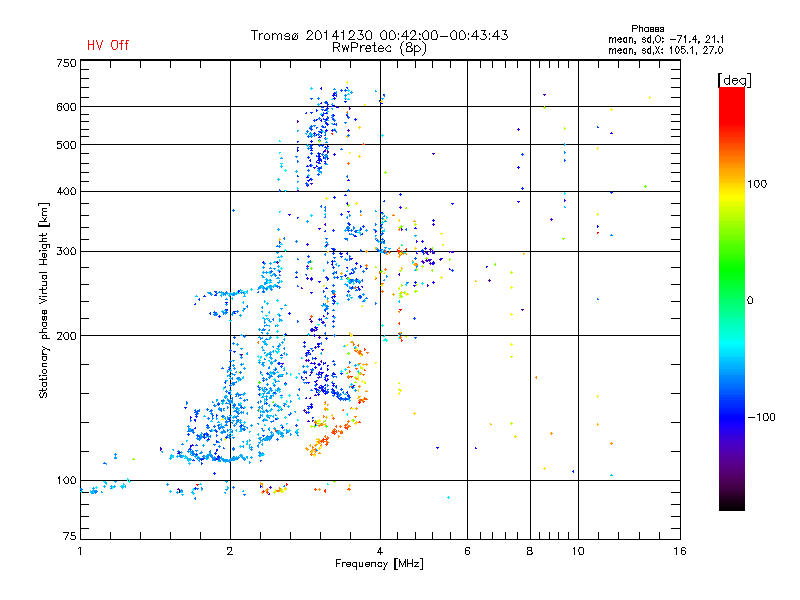Viewport: 800px width, 600px height.
Task: Click y-axis tick label '200'
Action: pos(66,336)
